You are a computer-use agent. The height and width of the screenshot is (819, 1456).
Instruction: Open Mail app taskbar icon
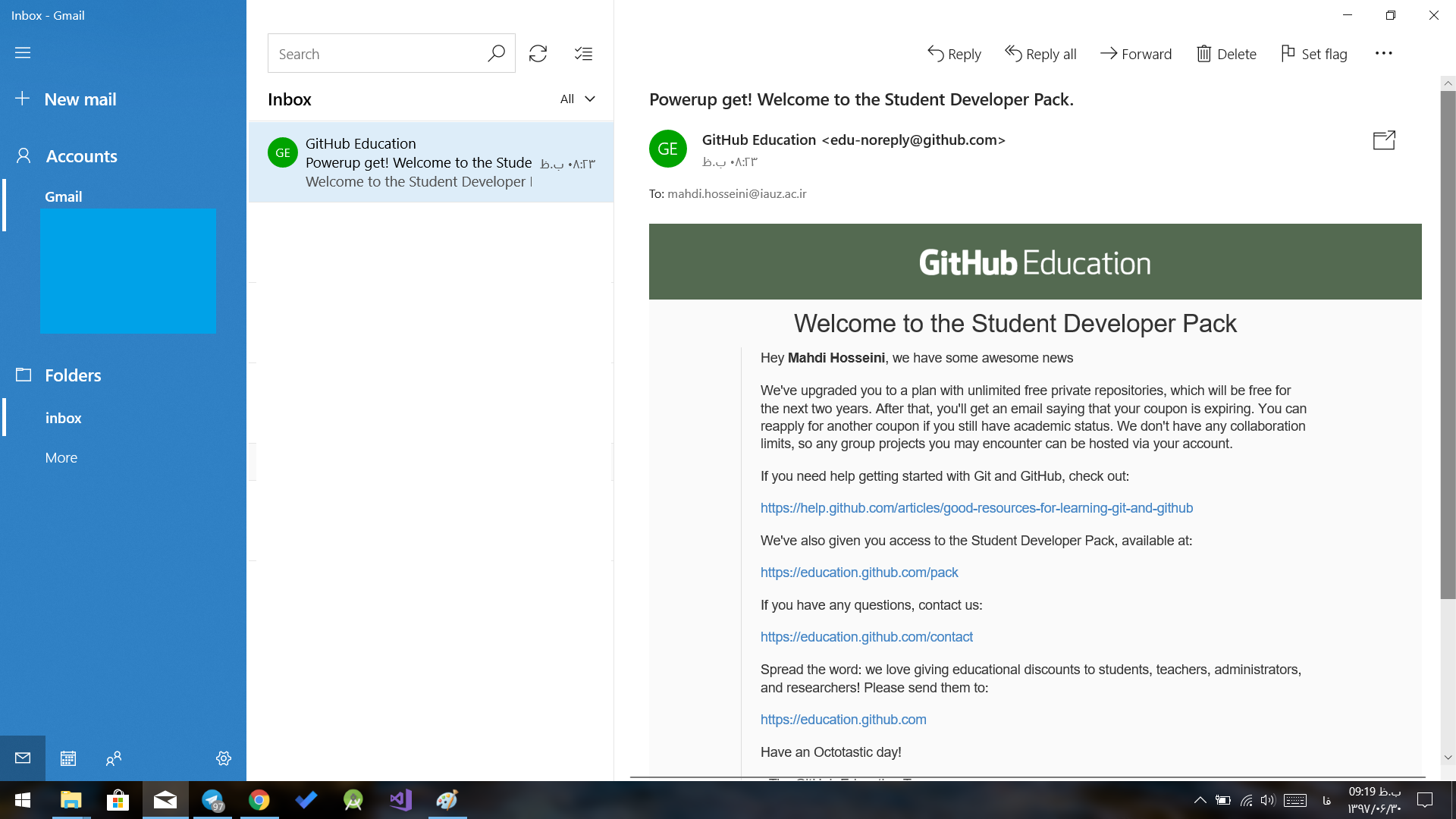pos(165,800)
